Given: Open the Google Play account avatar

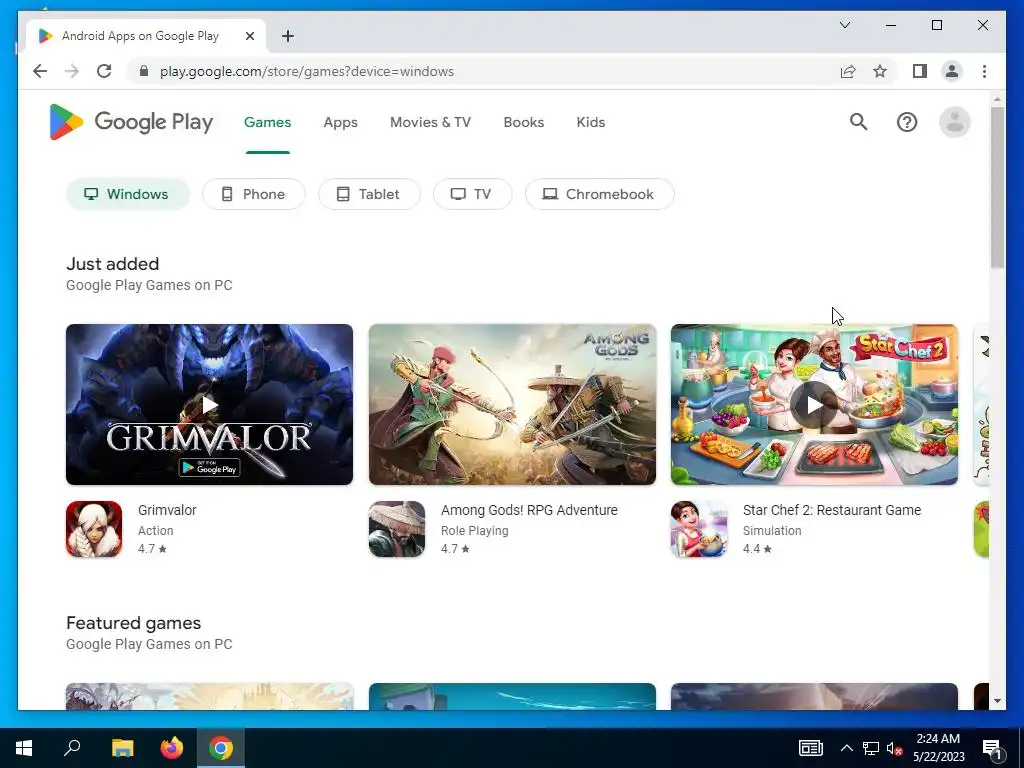Looking at the screenshot, I should (x=954, y=122).
